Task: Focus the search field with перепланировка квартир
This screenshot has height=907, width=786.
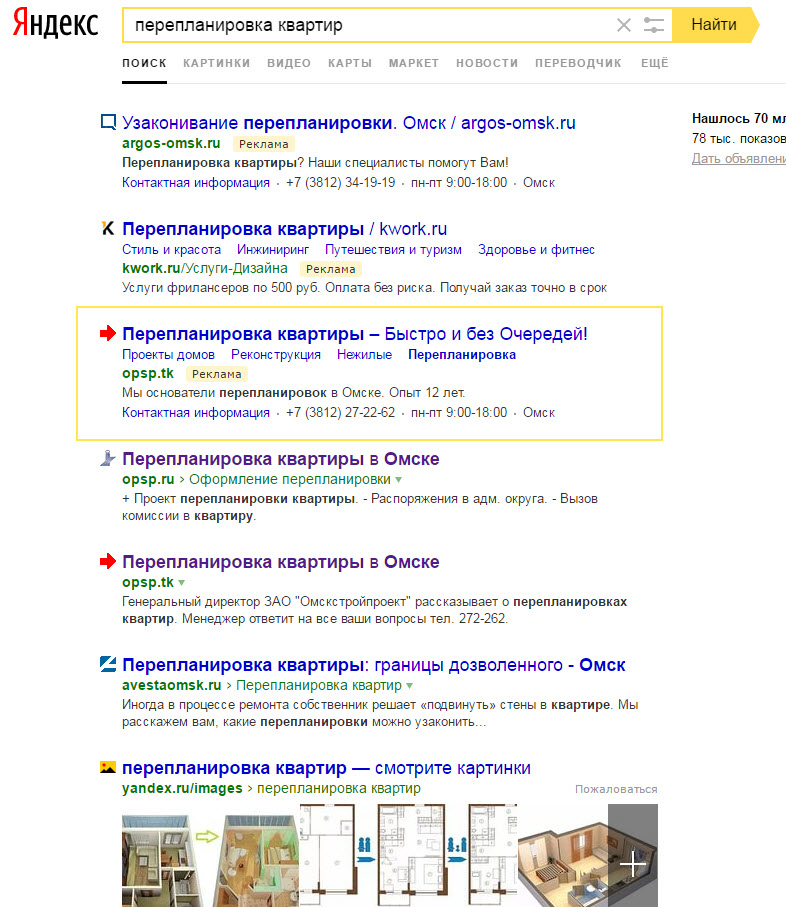Action: pos(370,25)
